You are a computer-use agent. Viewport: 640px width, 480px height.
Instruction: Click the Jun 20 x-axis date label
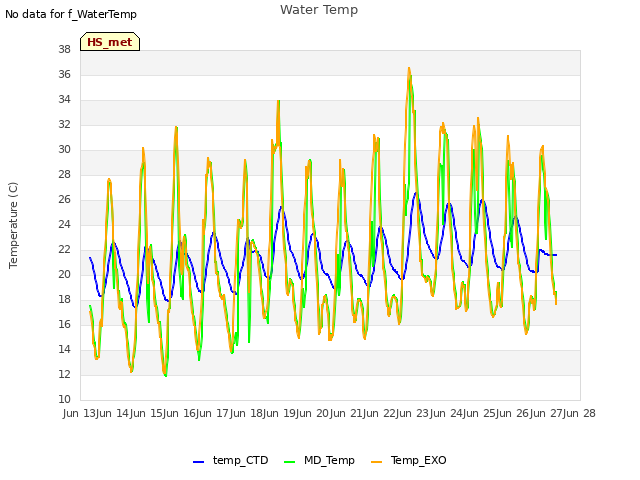(314, 413)
